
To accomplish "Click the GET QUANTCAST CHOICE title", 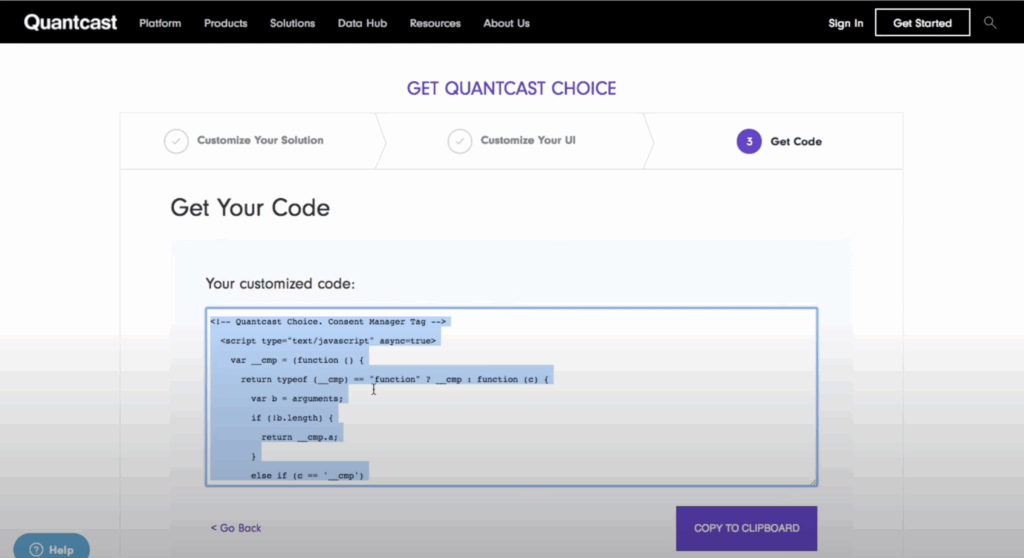I will [x=511, y=88].
